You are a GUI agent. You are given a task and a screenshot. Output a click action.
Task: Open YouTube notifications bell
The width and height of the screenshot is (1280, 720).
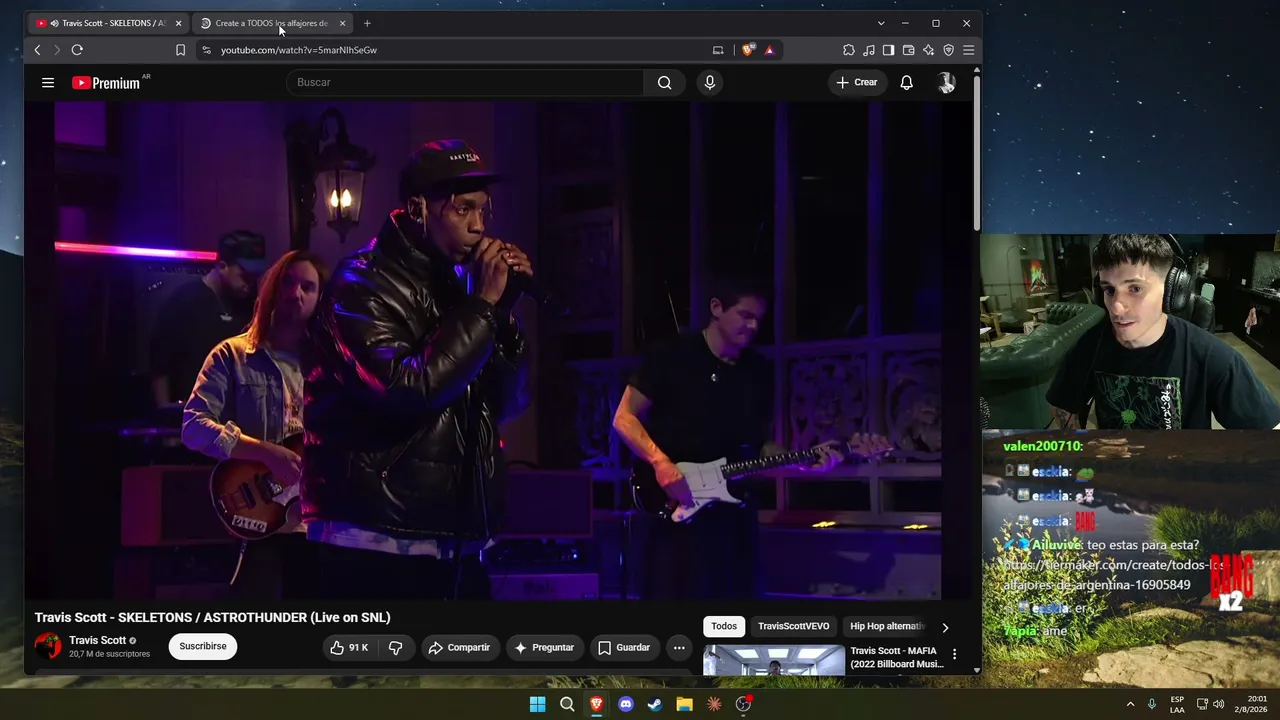tap(906, 82)
